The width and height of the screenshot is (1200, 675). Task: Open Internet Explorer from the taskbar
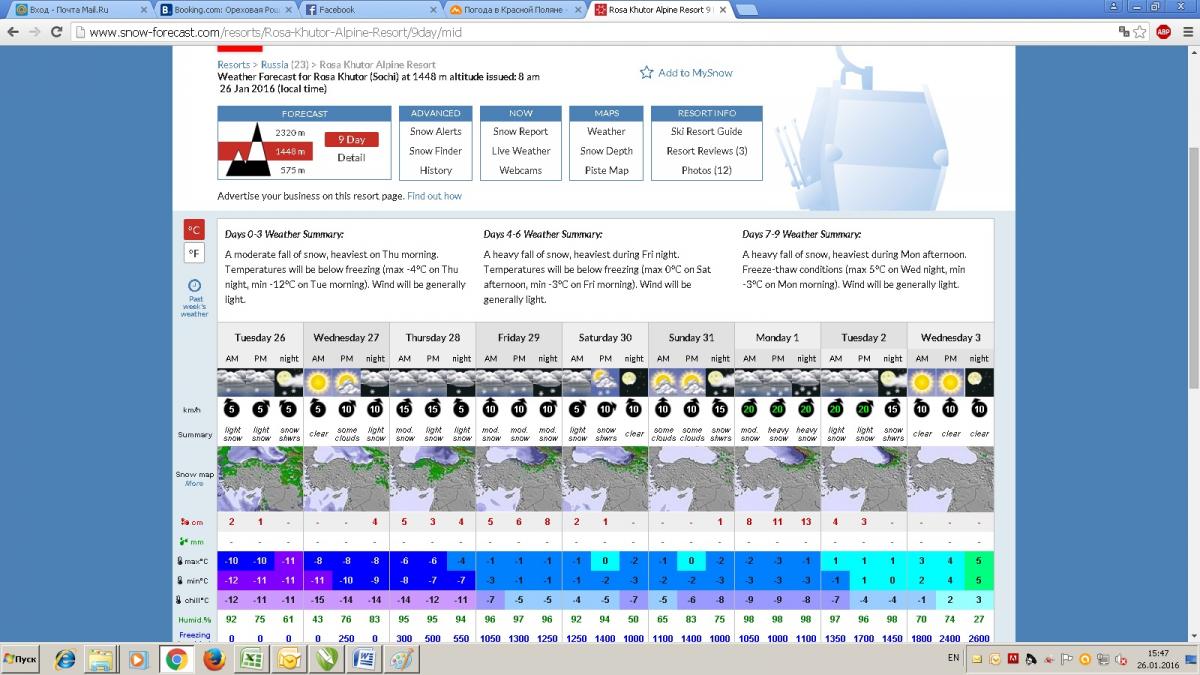65,660
